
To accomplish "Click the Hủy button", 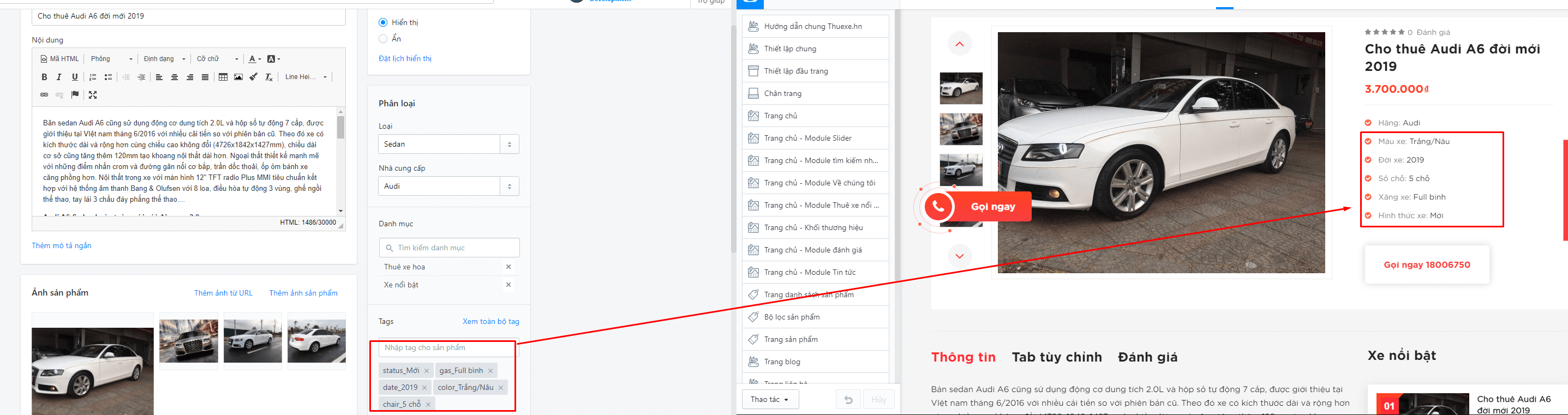I will pyautogui.click(x=878, y=400).
